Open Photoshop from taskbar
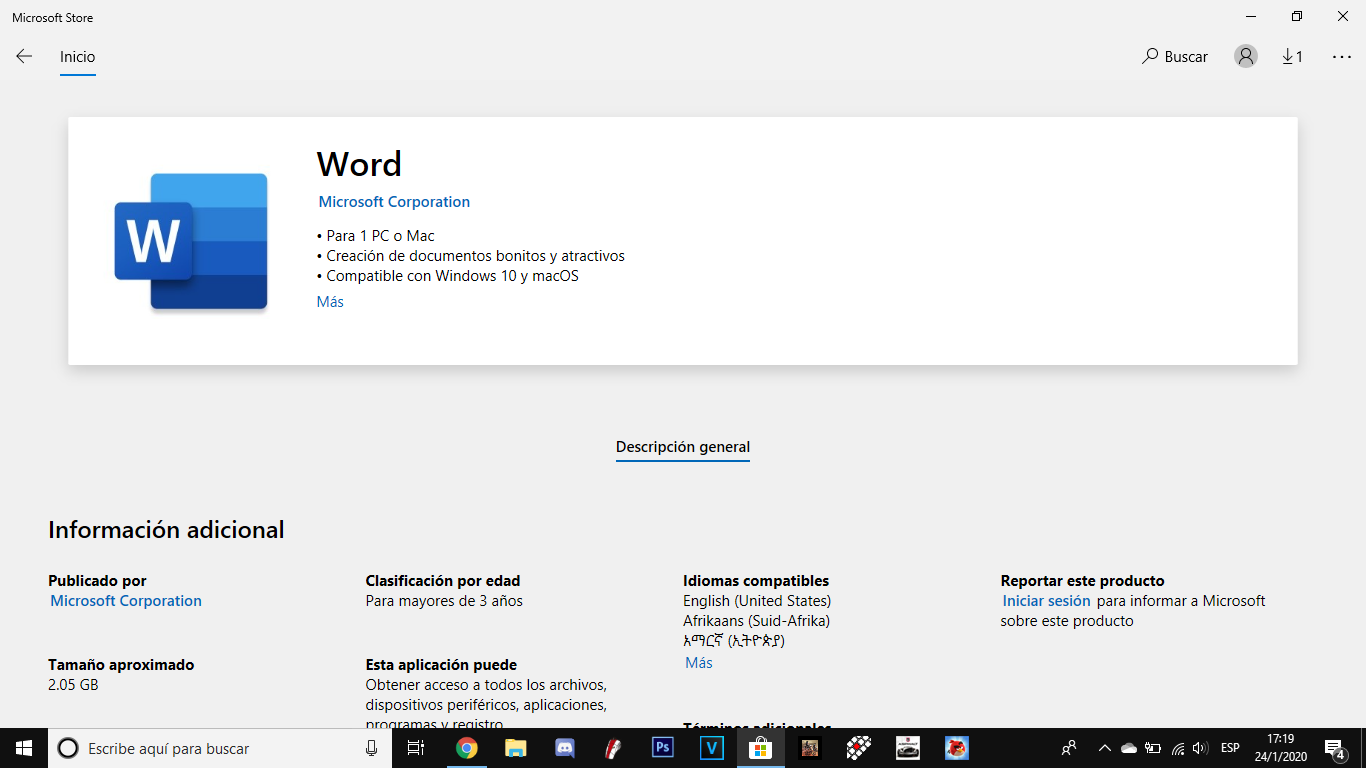The height and width of the screenshot is (768, 1366). pos(662,748)
